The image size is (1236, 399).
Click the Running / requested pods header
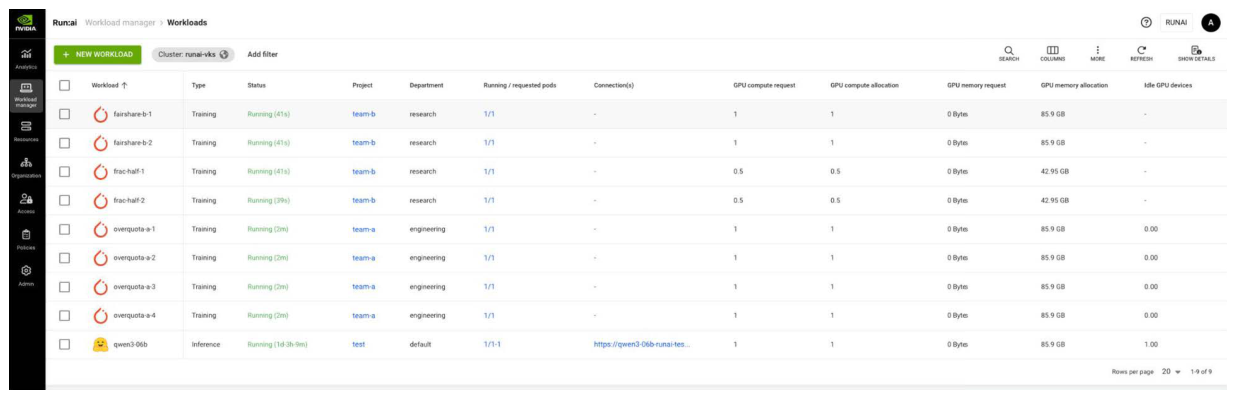point(520,85)
